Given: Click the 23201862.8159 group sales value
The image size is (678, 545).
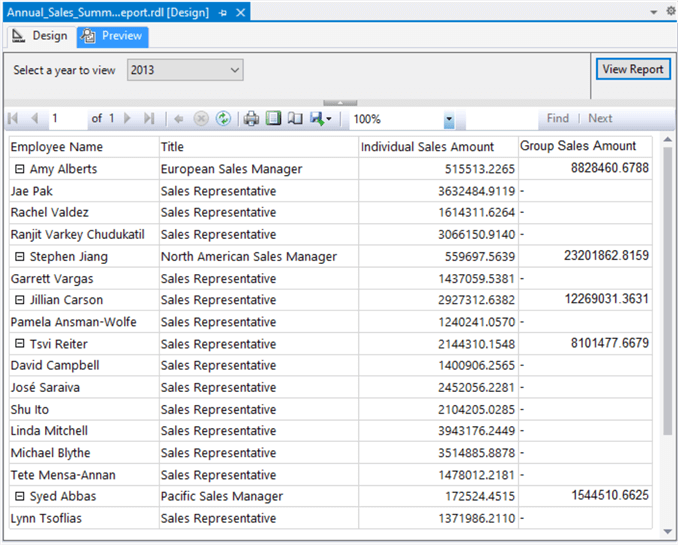Looking at the screenshot, I should 606,256.
